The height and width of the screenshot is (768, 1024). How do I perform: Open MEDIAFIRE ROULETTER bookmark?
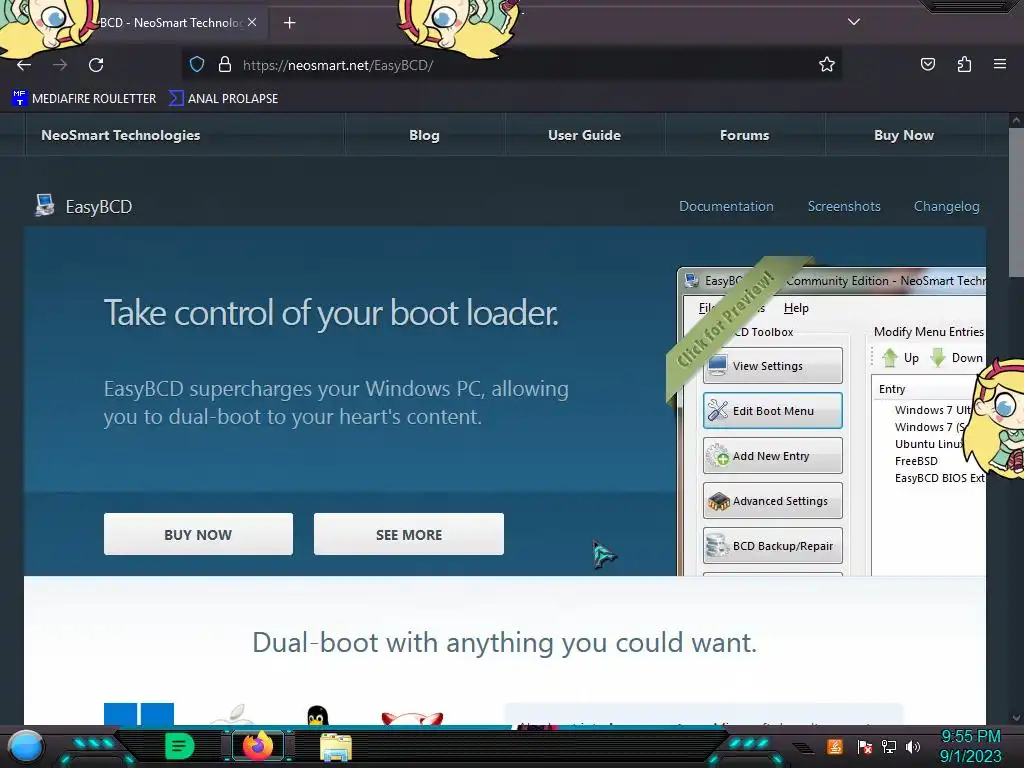click(x=84, y=99)
